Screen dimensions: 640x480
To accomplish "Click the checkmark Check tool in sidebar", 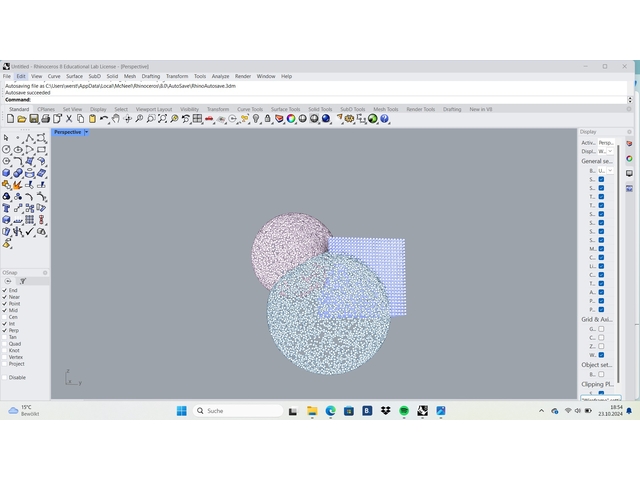I will [29, 231].
